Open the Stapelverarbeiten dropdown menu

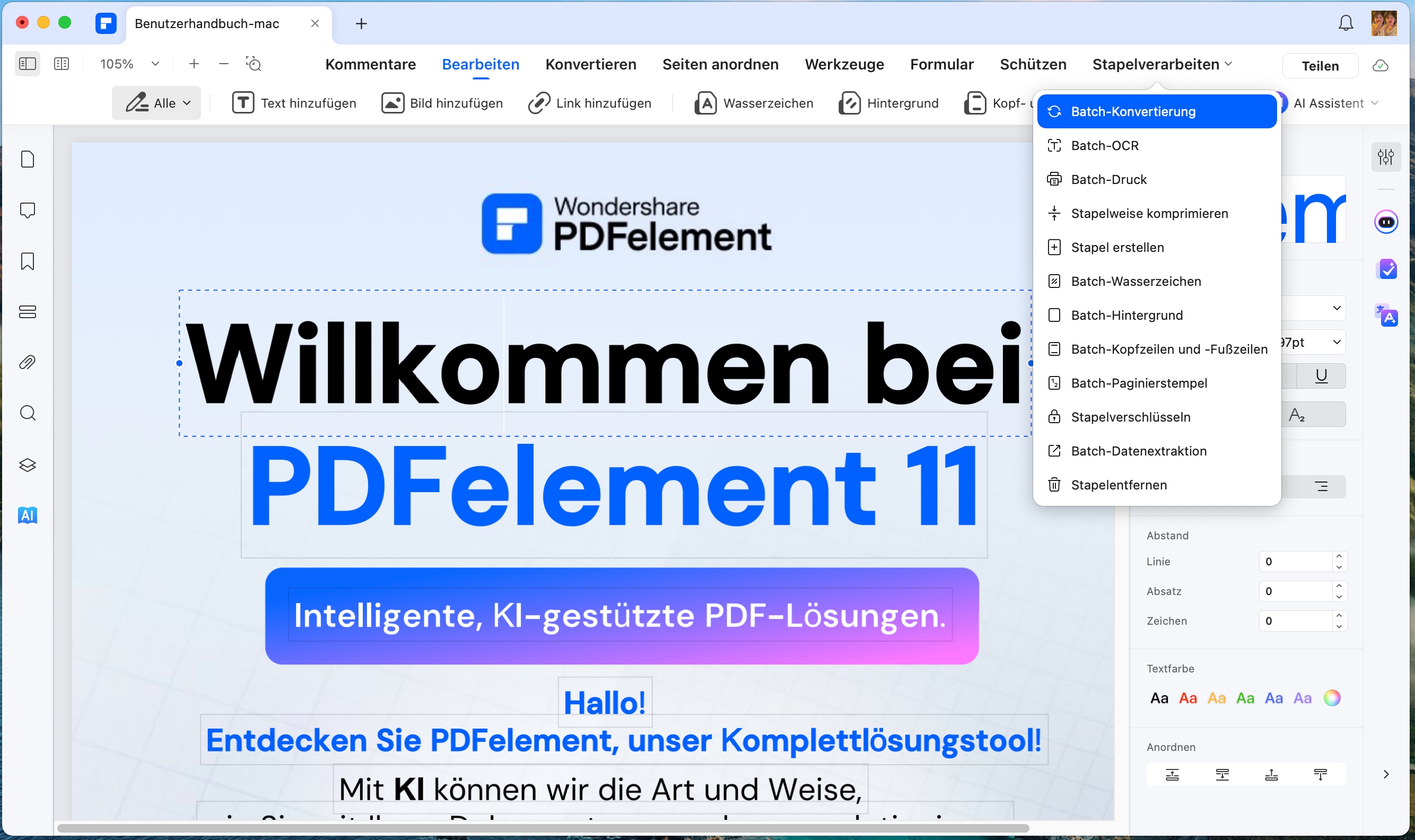(1162, 64)
